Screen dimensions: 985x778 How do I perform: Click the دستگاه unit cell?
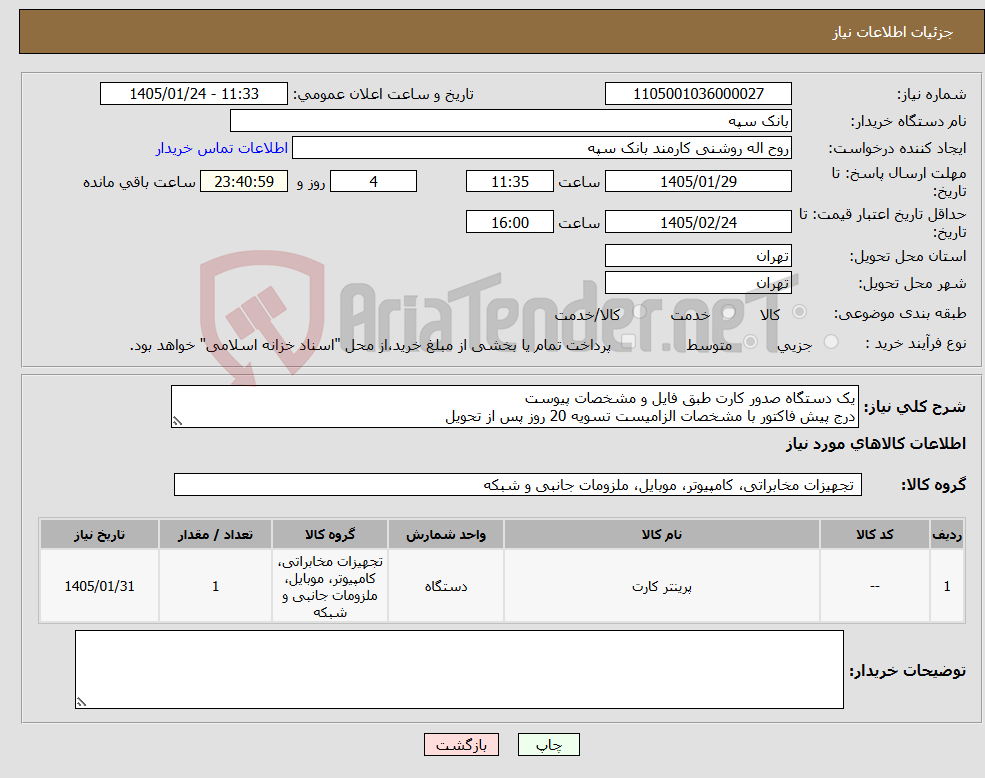(445, 586)
